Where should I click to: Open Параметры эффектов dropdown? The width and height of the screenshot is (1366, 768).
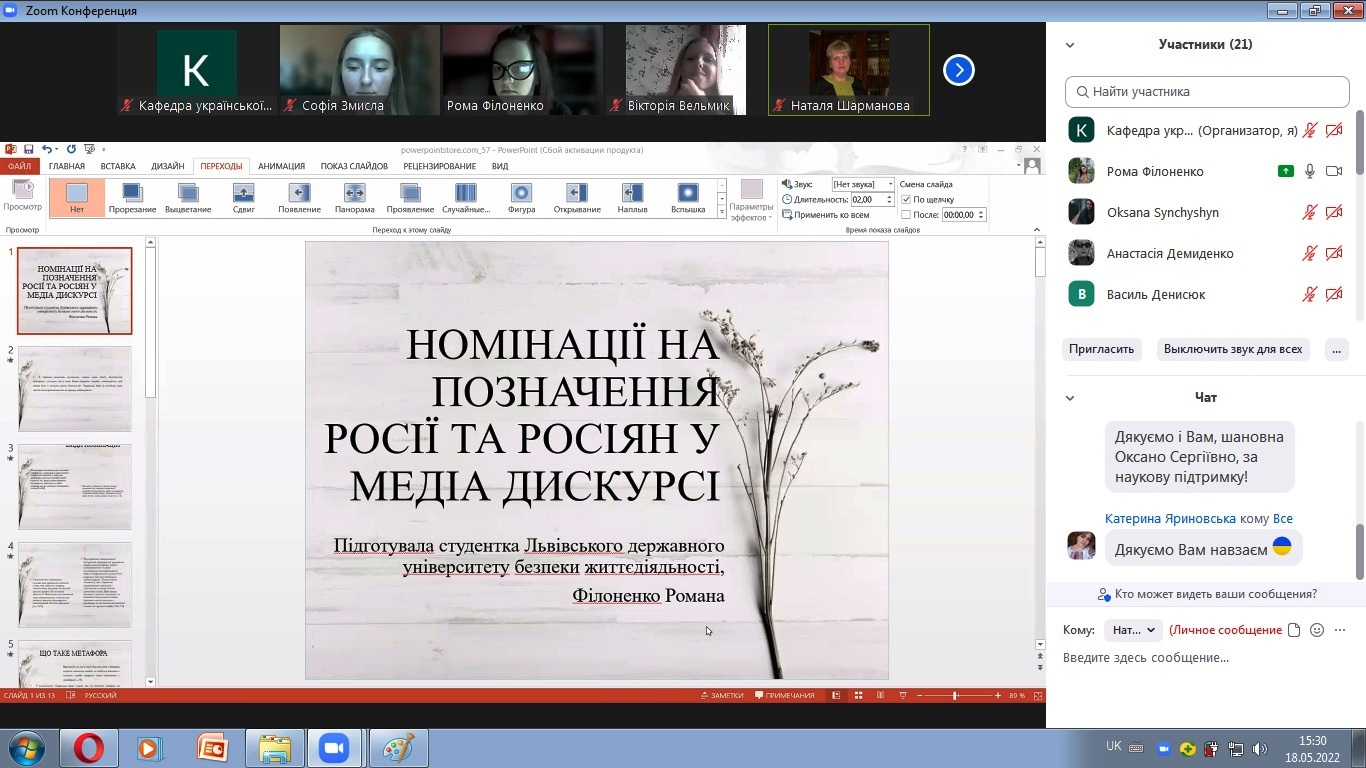click(751, 200)
